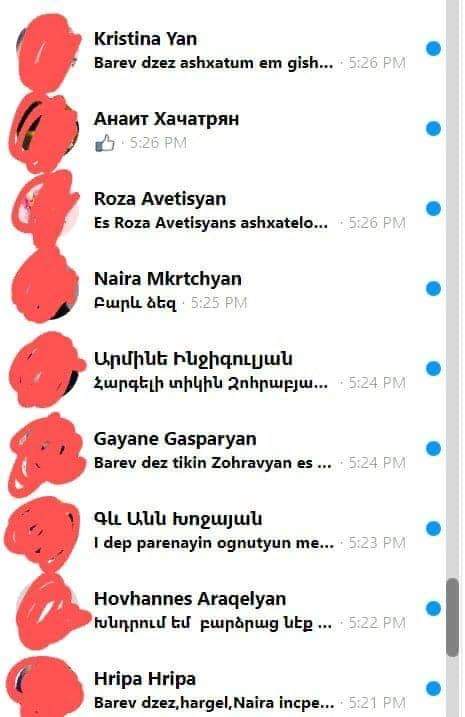This screenshot has height=717, width=465.
Task: Click the thumbs-up icon under Анаит Хачатрян
Action: [105, 143]
